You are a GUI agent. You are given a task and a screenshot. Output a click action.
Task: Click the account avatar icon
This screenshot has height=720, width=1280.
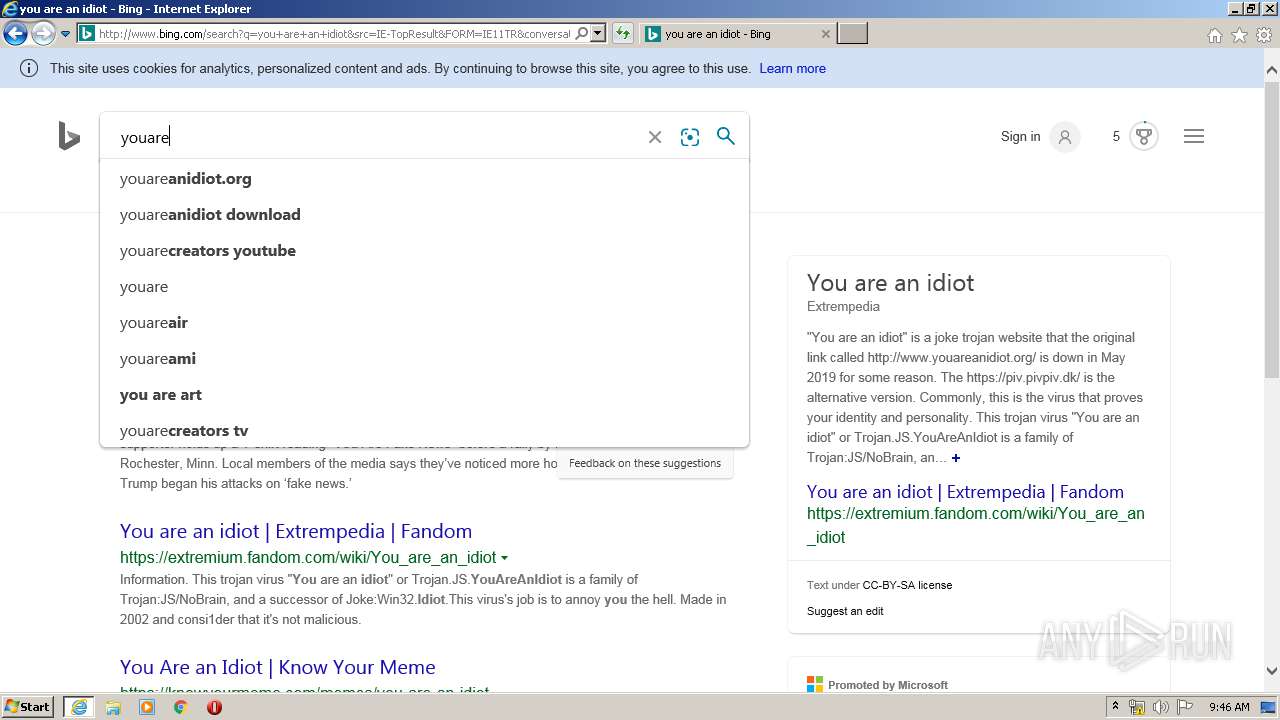point(1065,137)
